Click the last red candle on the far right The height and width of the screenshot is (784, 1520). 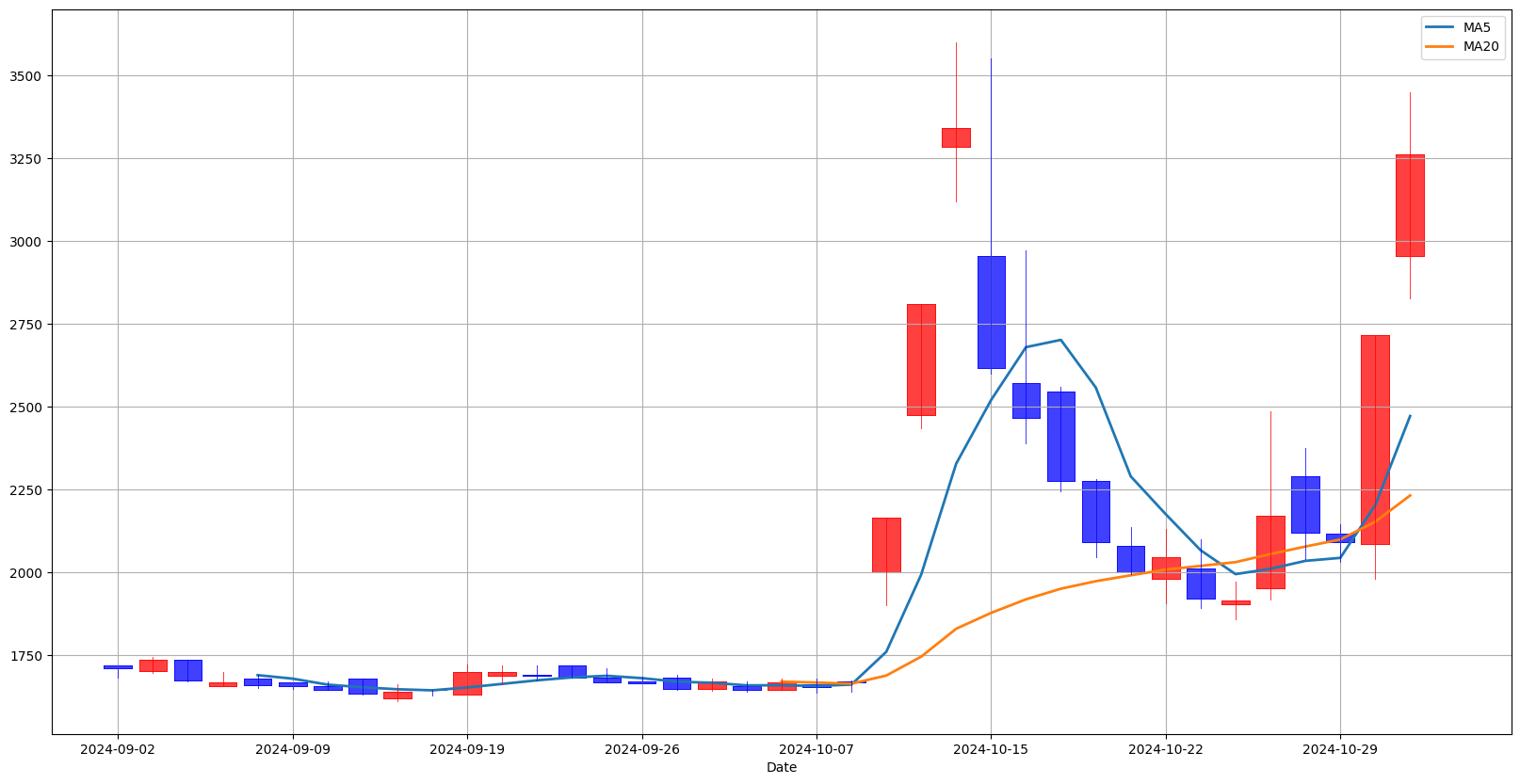point(1410,205)
